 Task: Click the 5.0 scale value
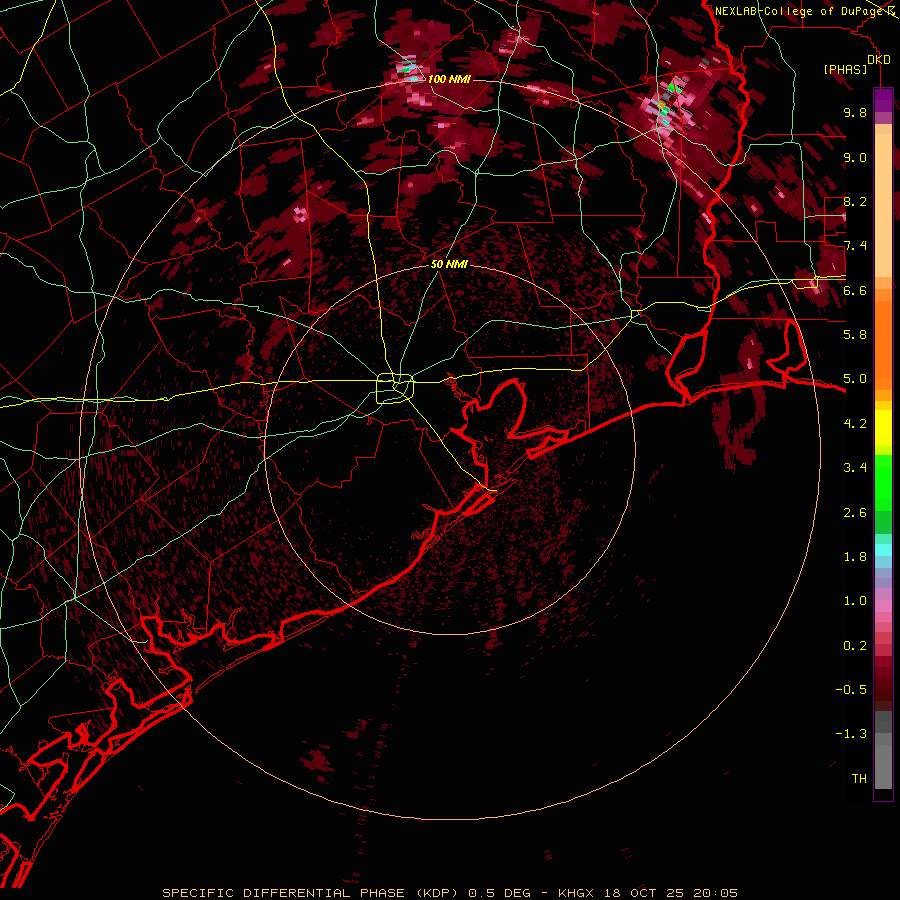[x=855, y=379]
